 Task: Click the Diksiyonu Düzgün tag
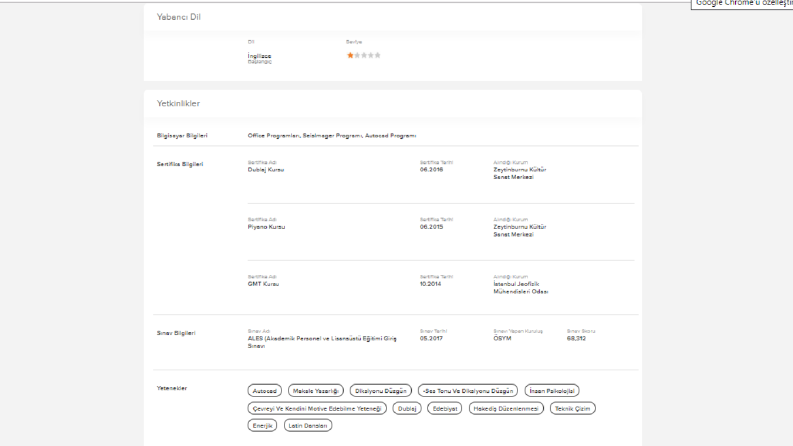pos(381,391)
